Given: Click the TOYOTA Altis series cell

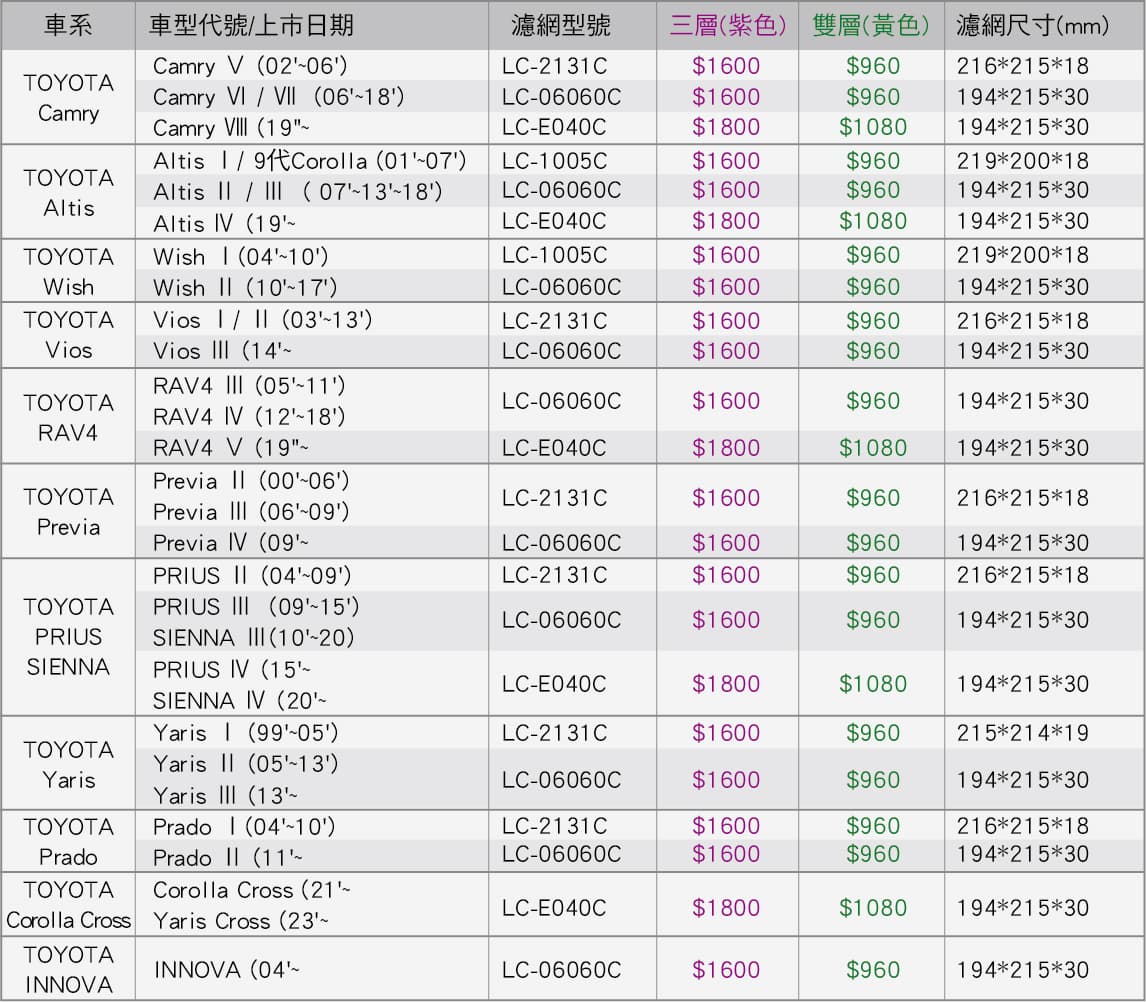Looking at the screenshot, I should (68, 193).
